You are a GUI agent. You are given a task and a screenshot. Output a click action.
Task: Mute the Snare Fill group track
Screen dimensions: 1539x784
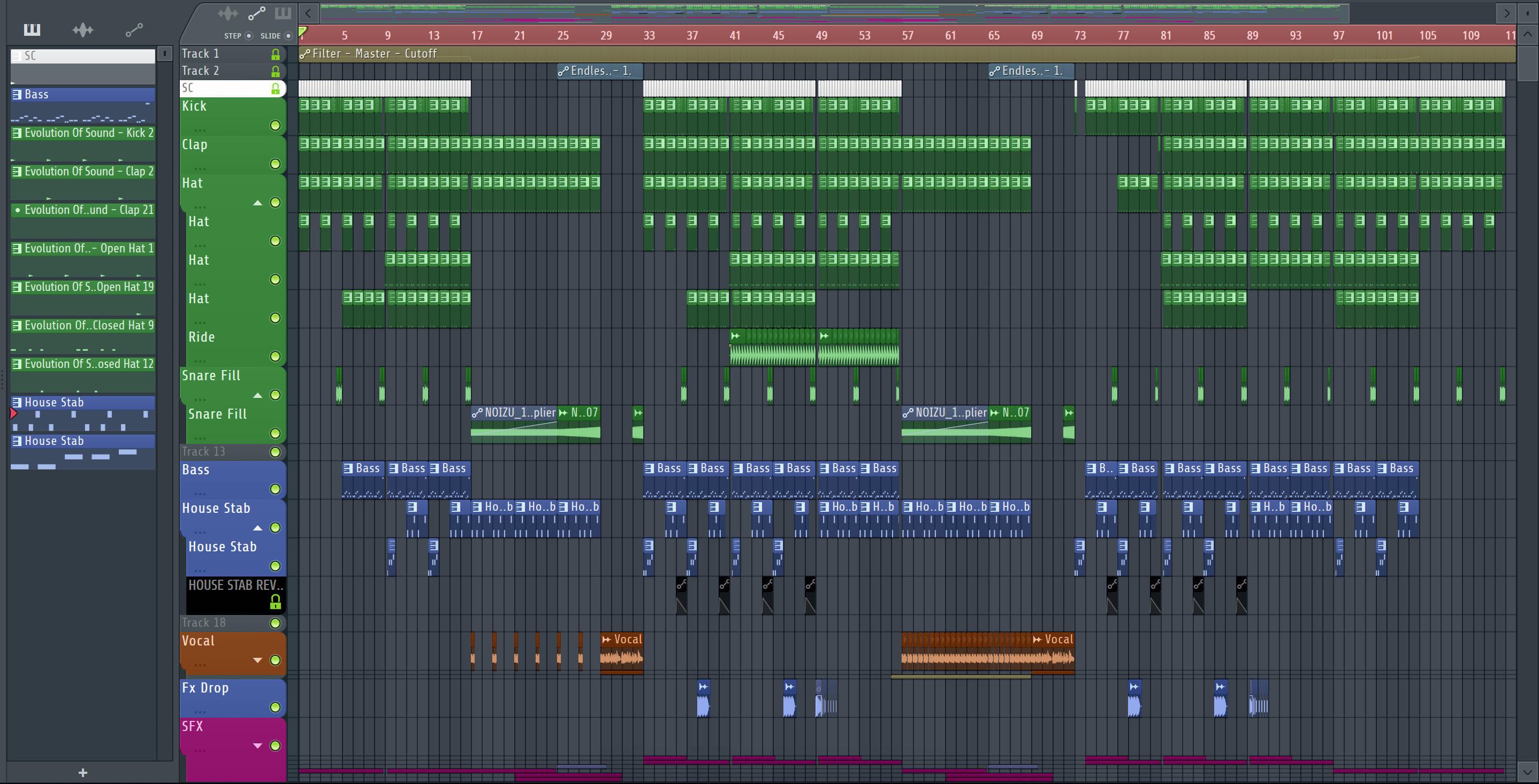tap(276, 395)
